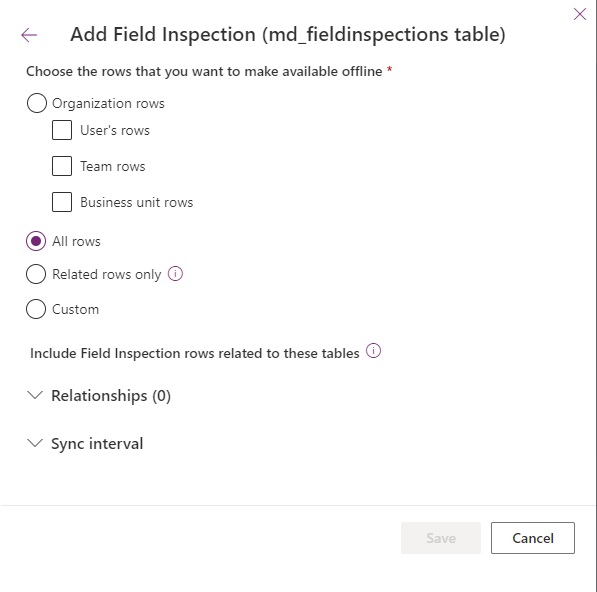The height and width of the screenshot is (592, 597).
Task: Expand the Sync interval chevron
Action: click(x=35, y=443)
